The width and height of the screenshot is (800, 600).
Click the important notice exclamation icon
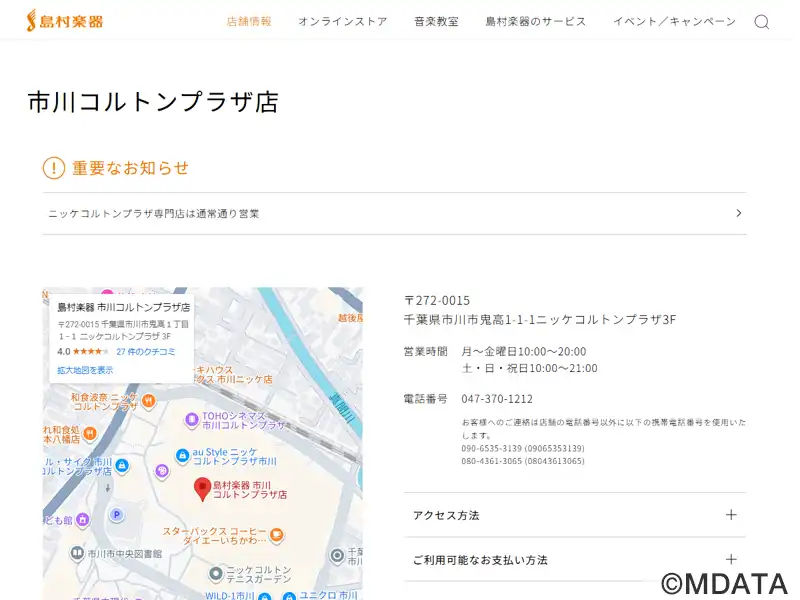pyautogui.click(x=54, y=168)
